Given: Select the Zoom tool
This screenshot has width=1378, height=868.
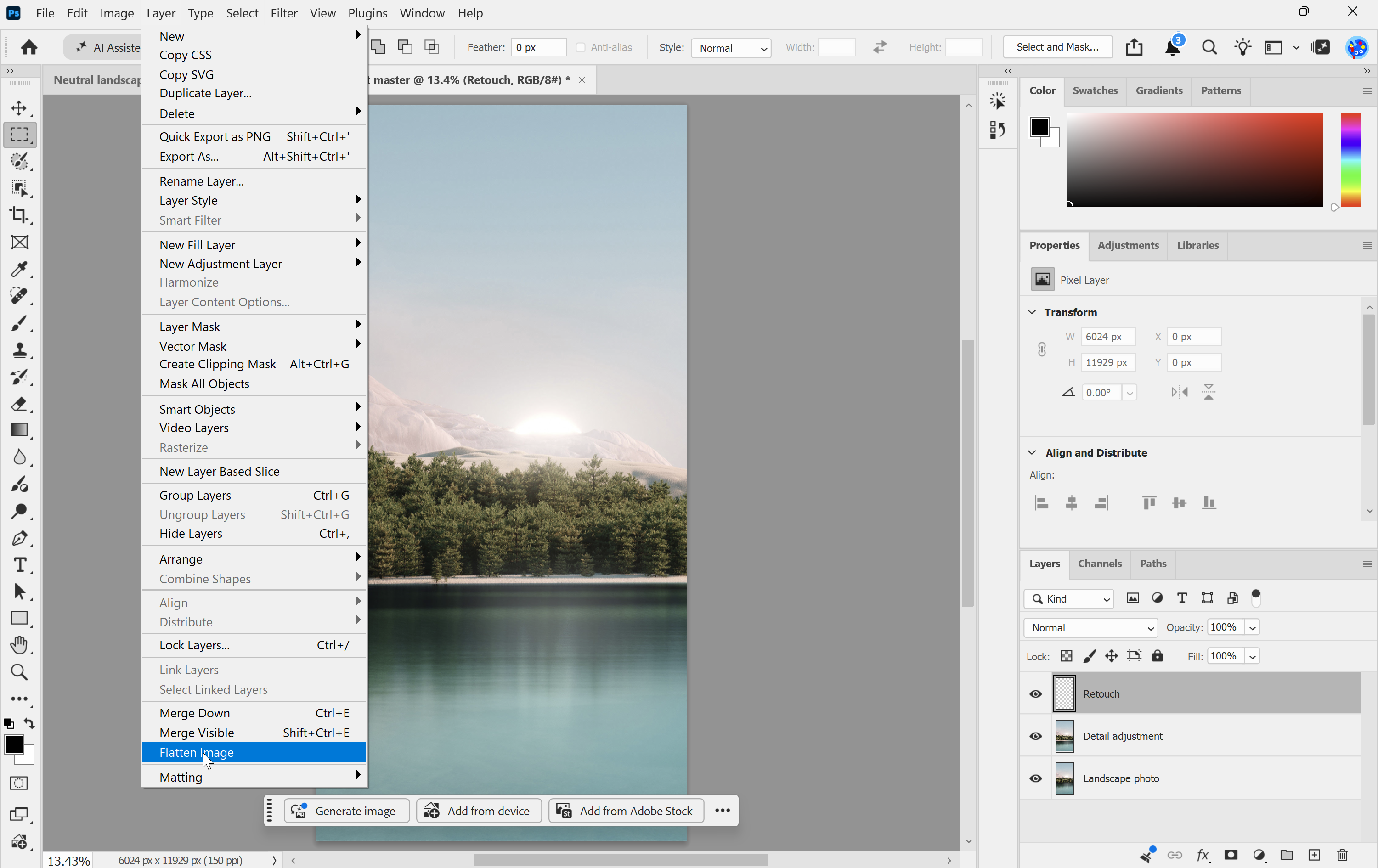Looking at the screenshot, I should click(19, 672).
